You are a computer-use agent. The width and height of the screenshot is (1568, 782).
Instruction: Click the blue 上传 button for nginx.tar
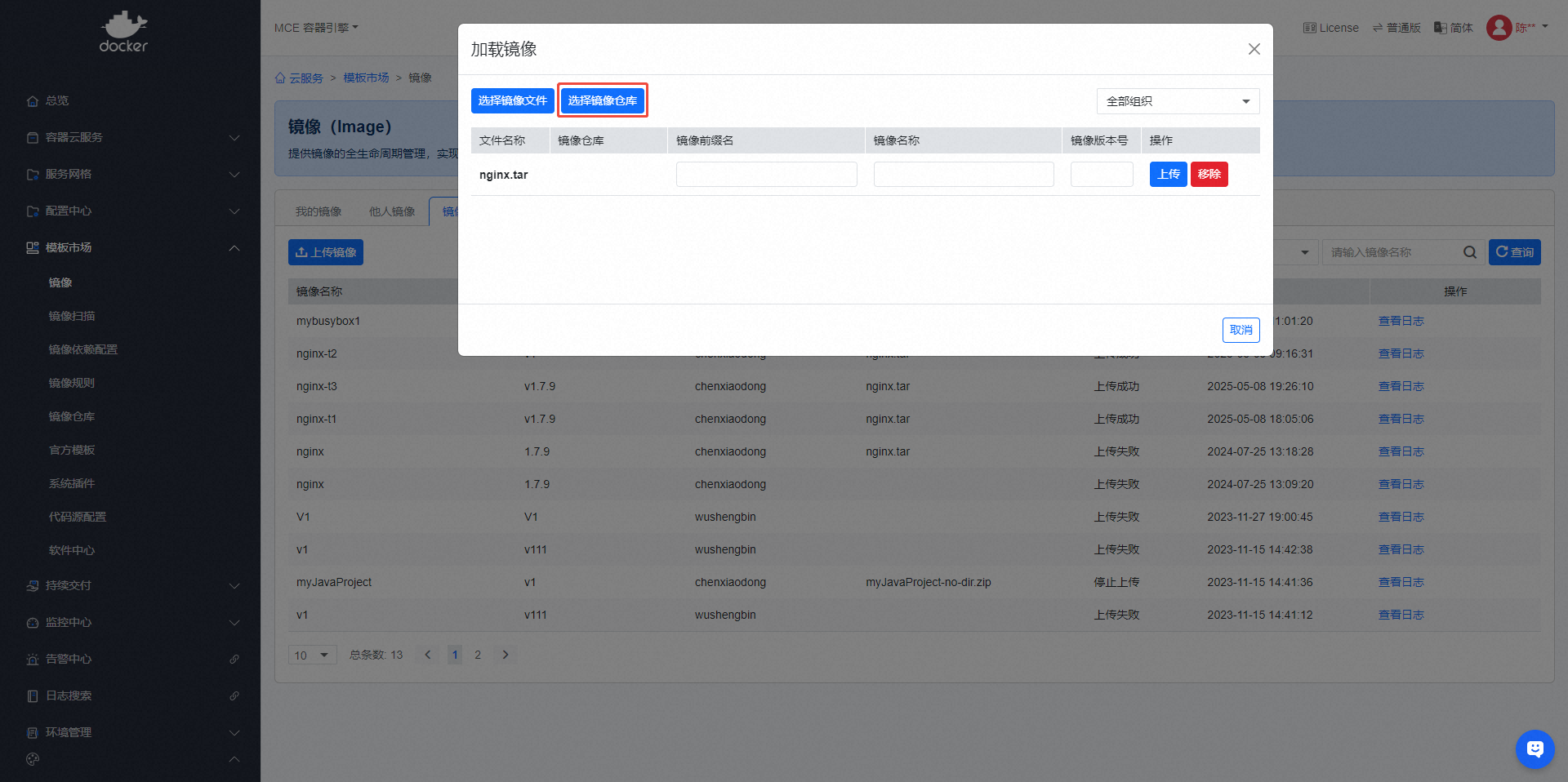(x=1168, y=174)
